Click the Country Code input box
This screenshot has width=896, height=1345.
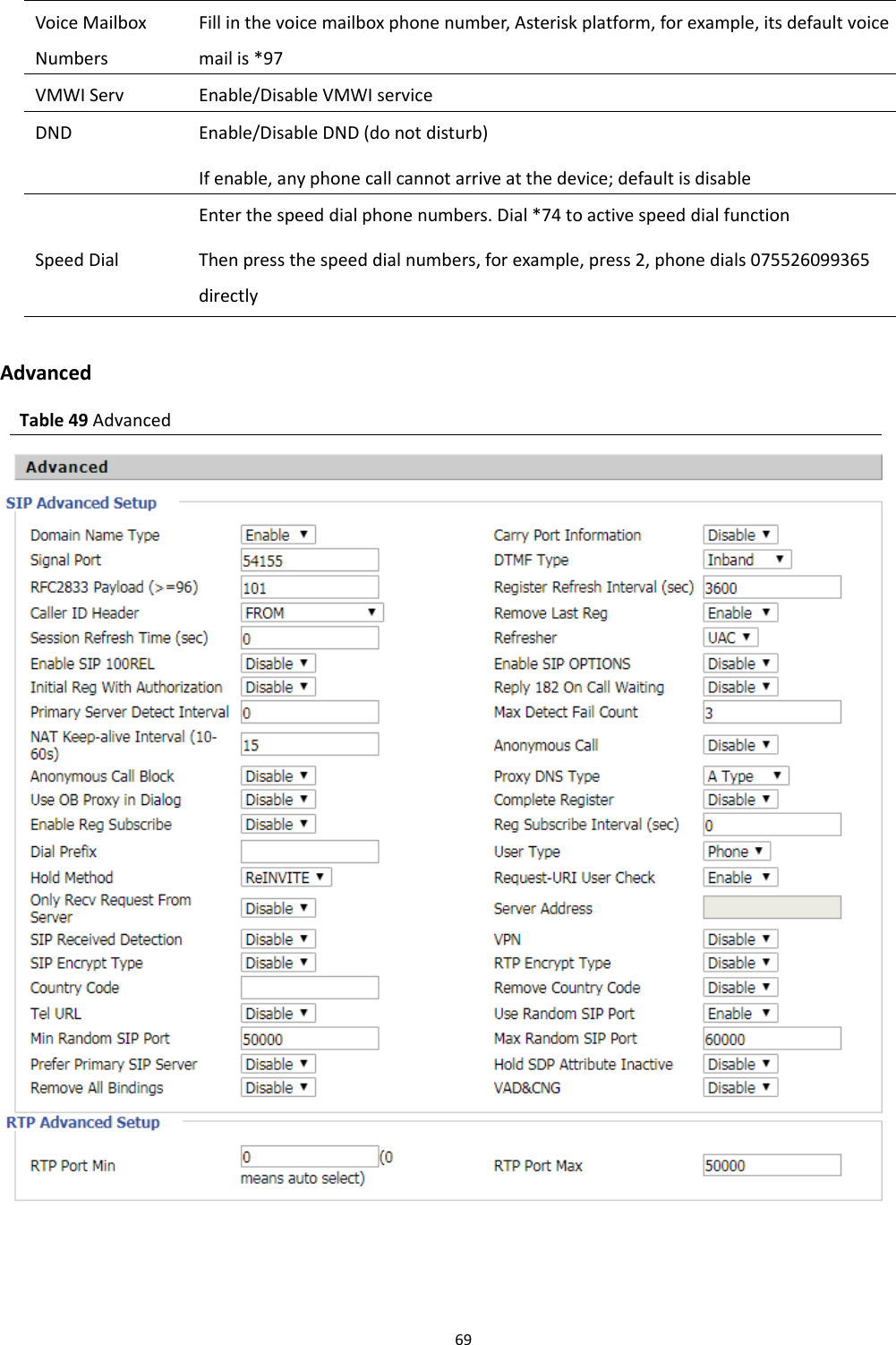tap(309, 987)
